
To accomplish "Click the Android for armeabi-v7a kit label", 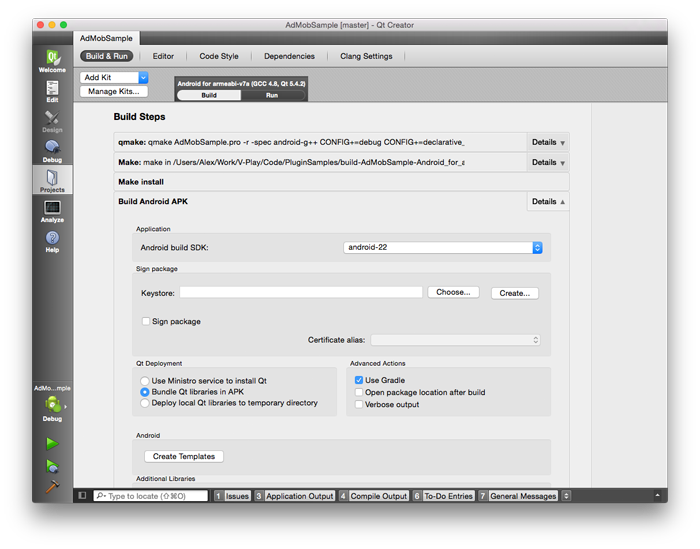I will [x=241, y=83].
